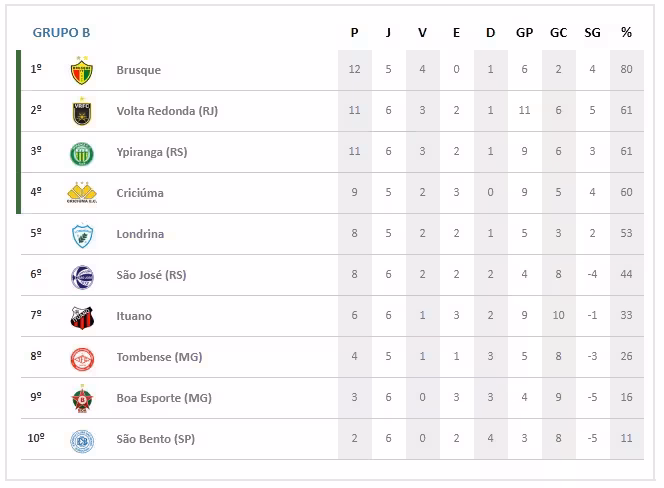
Task: Click the Ypiranga green crest icon
Action: click(82, 153)
